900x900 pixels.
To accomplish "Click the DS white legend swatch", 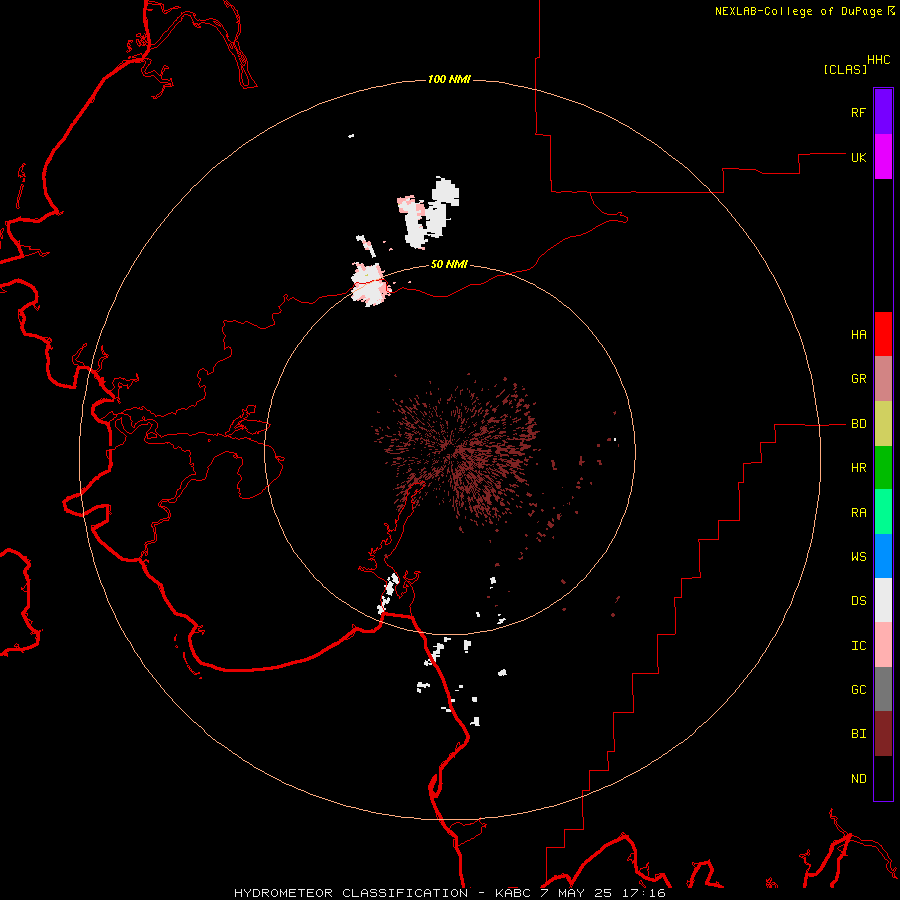I will pyautogui.click(x=883, y=600).
